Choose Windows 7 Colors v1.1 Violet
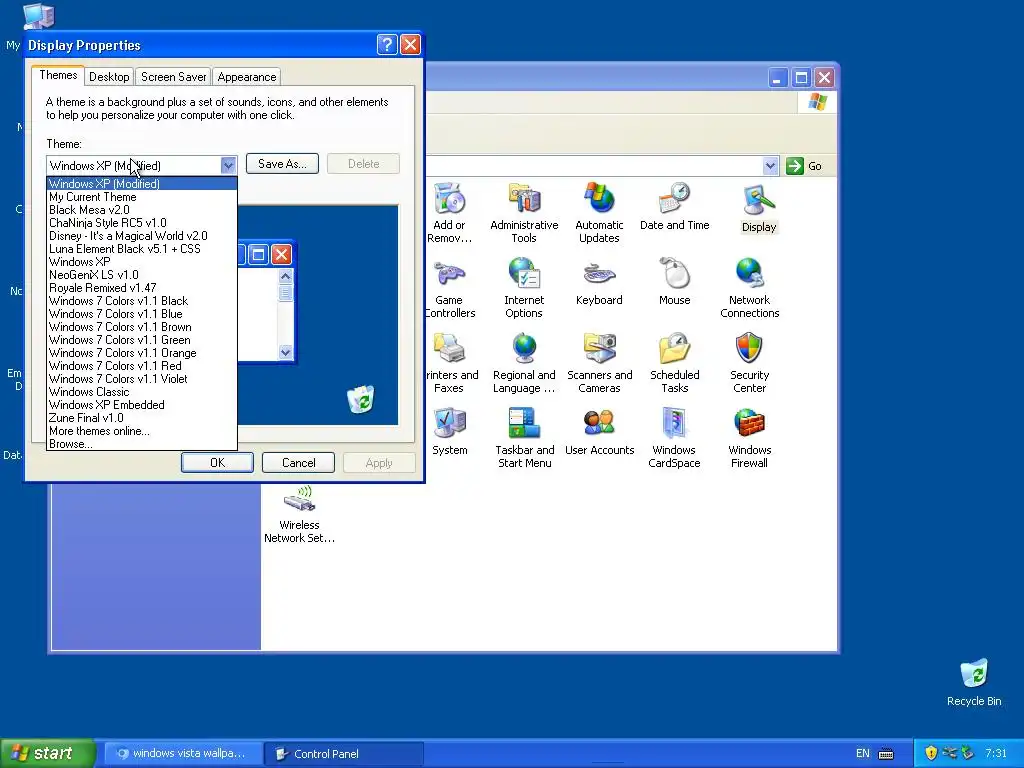 pos(142,379)
